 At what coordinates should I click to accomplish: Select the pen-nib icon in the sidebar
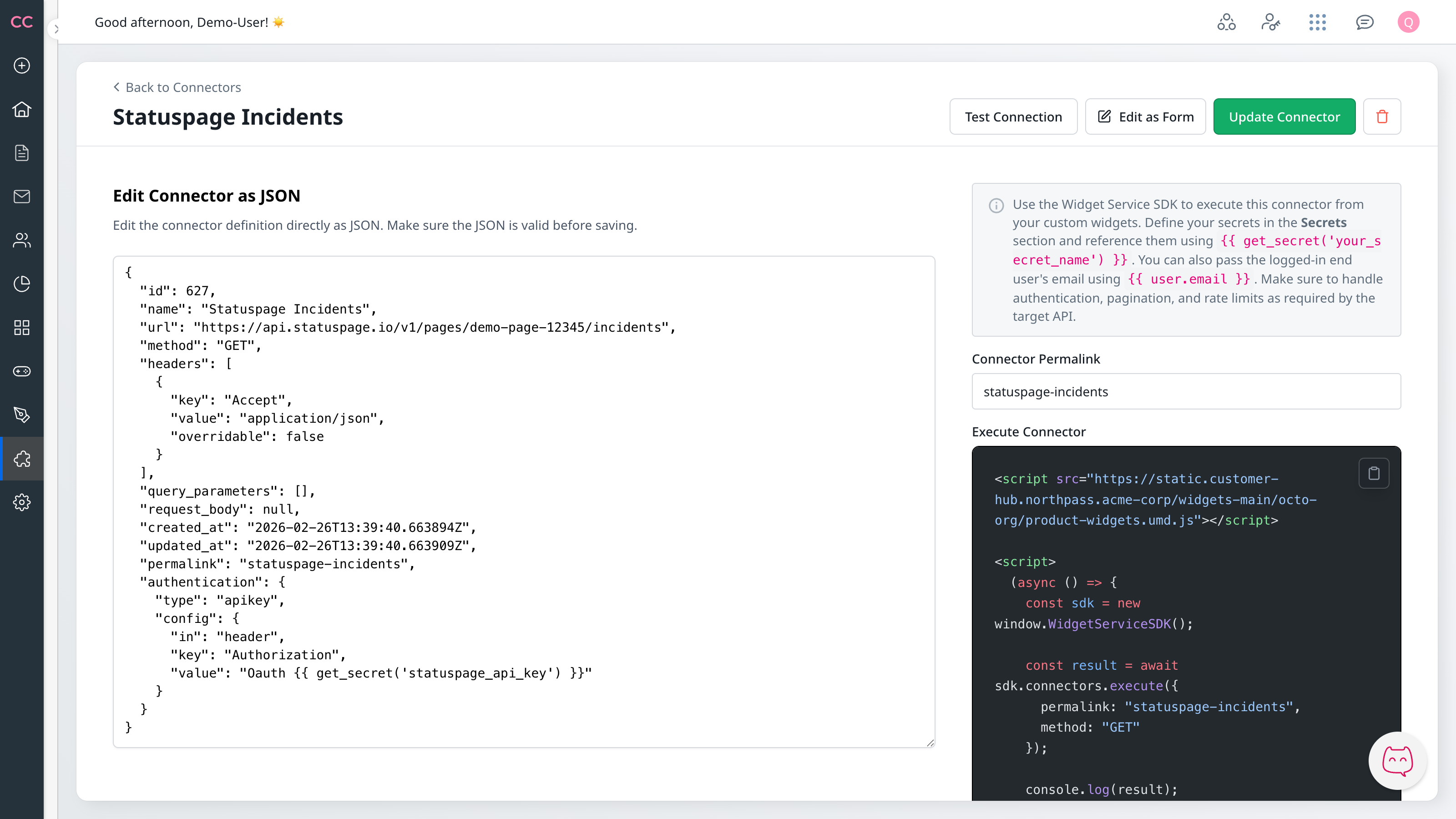coord(21,415)
